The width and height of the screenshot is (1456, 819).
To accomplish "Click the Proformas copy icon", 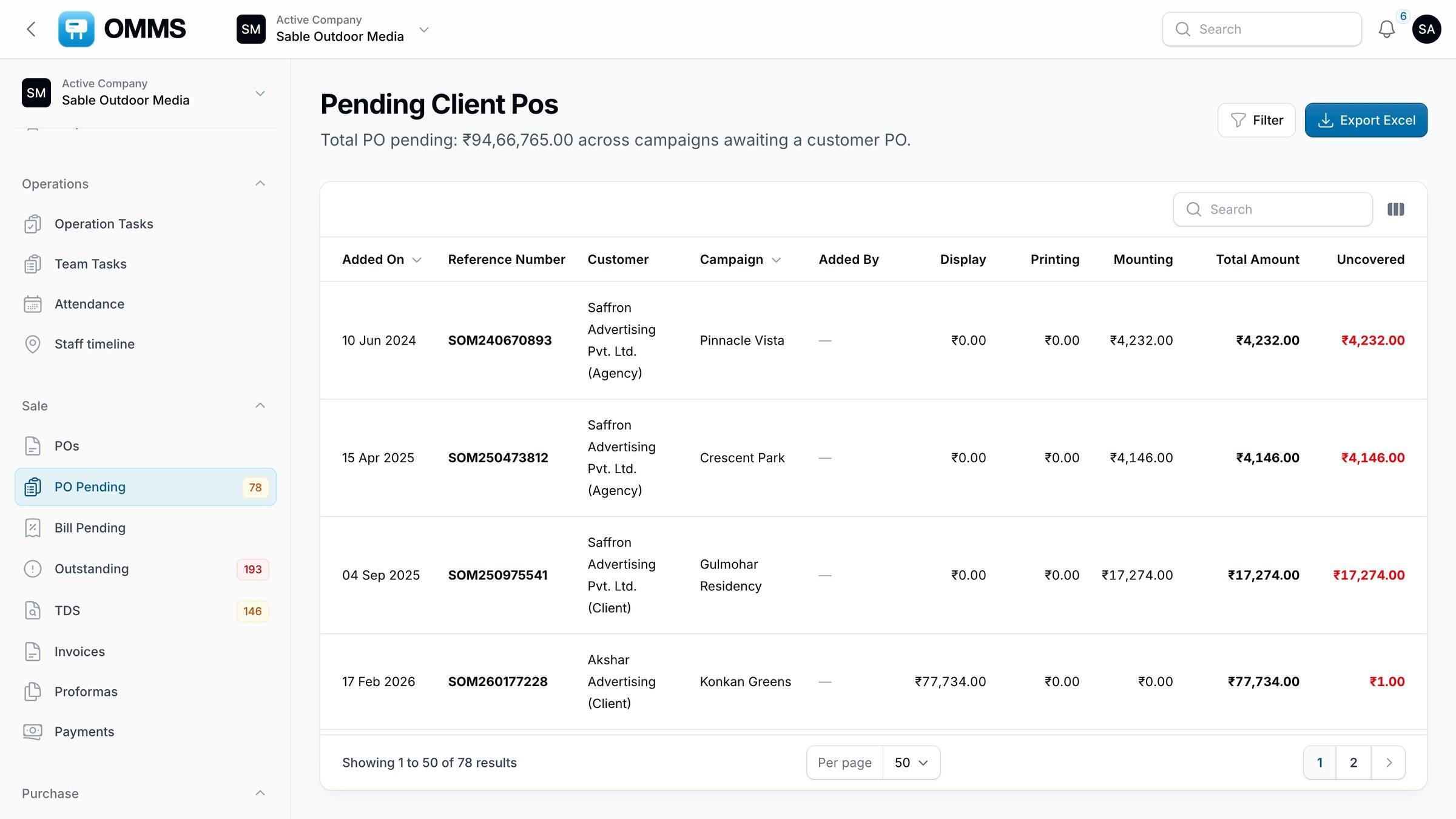I will click(33, 692).
